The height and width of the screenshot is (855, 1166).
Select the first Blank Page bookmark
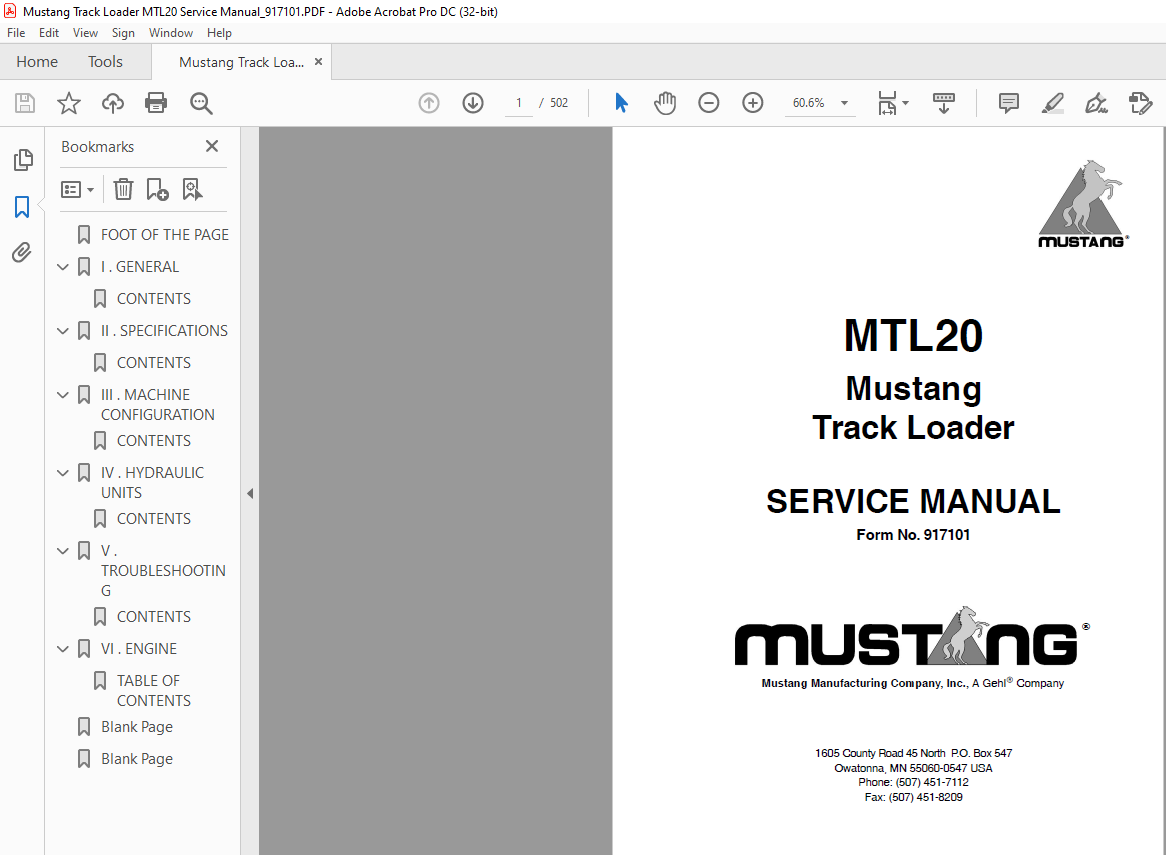pyautogui.click(x=137, y=726)
